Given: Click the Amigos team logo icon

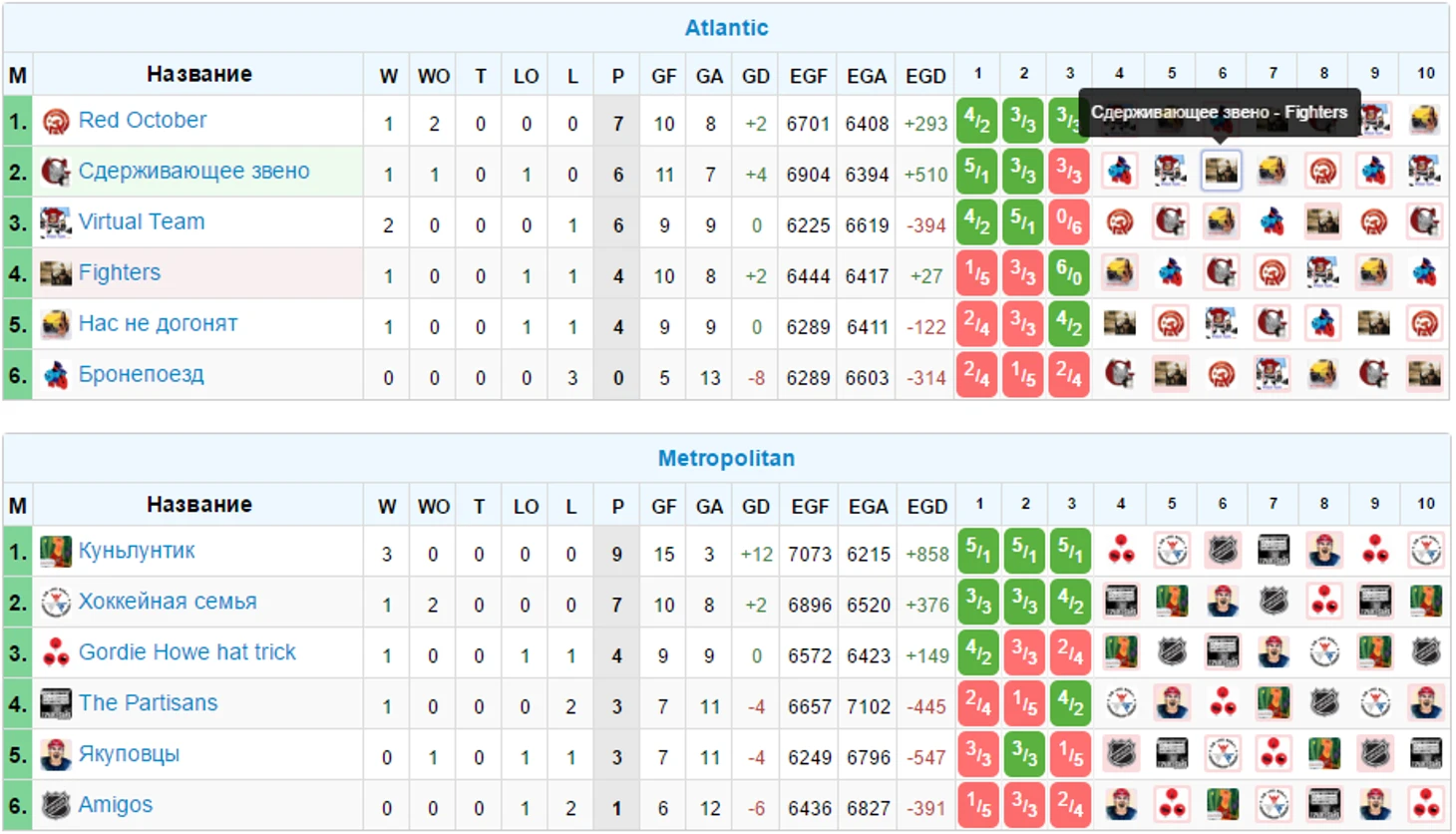Looking at the screenshot, I should 56,805.
